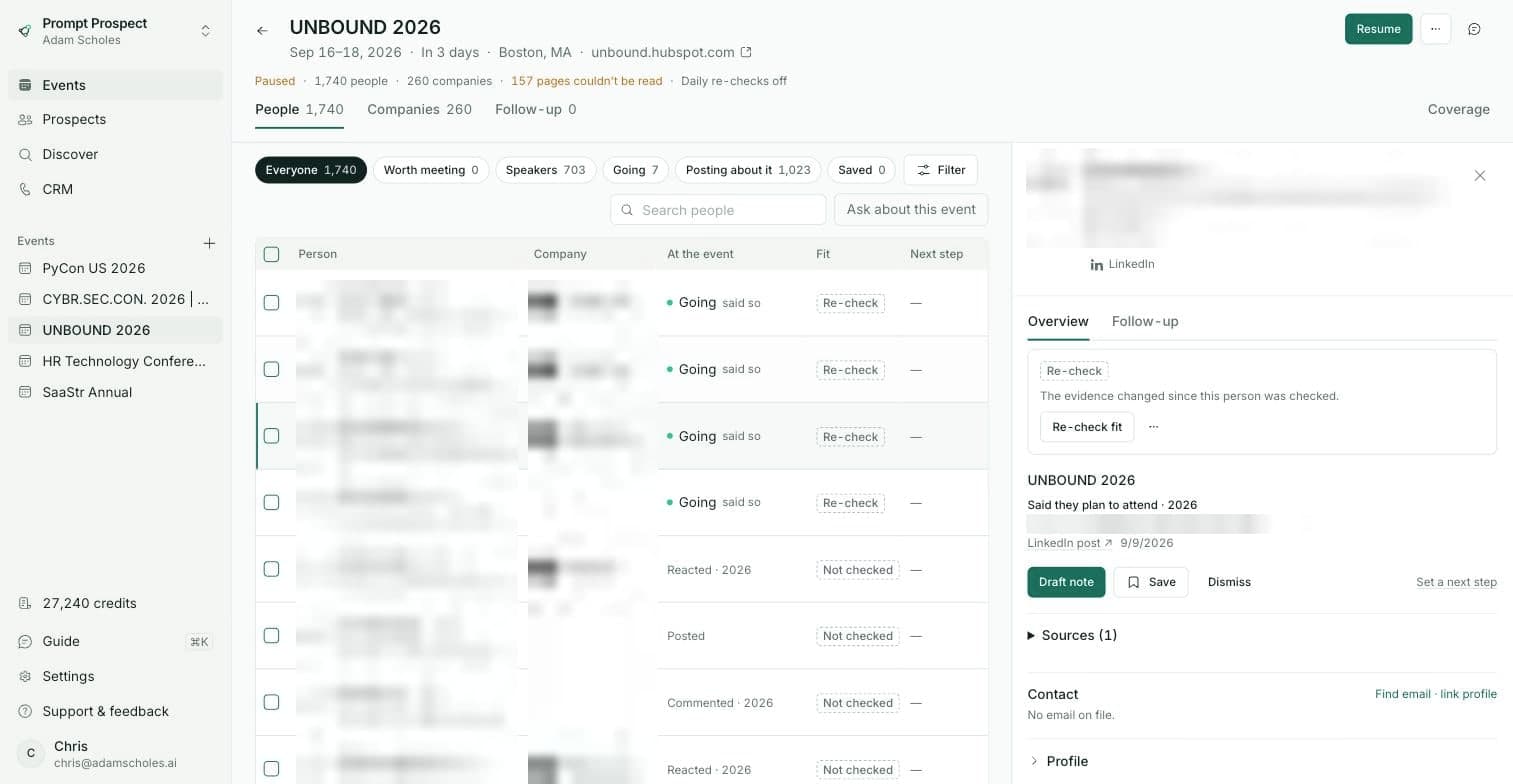
Task: Switch to the Follow-up 0 tab under the event title
Action: (535, 109)
